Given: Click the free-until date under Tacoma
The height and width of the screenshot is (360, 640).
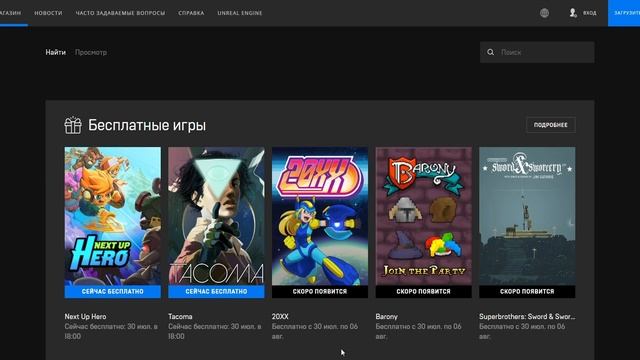Looking at the screenshot, I should point(215,331).
